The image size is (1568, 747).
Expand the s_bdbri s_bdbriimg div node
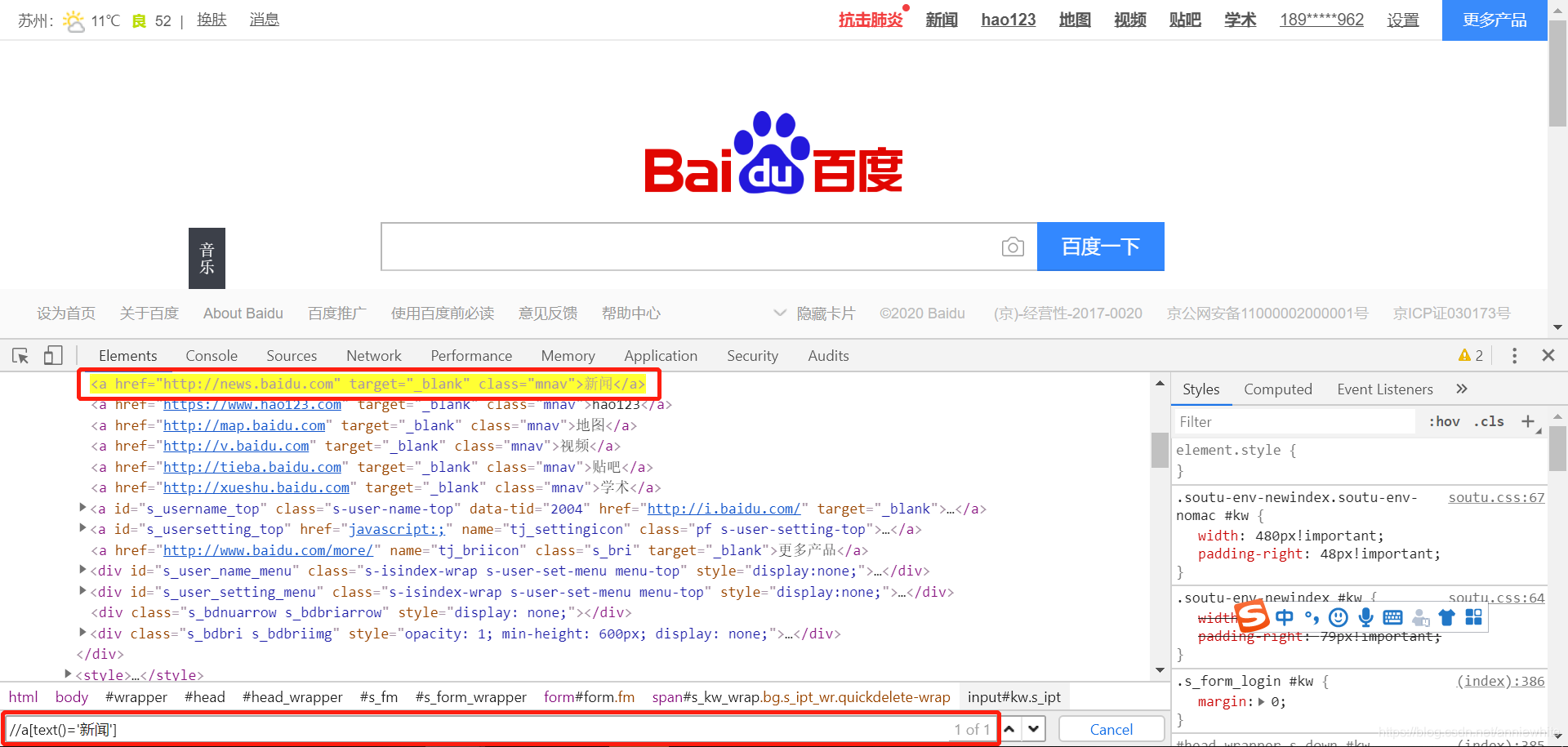tap(82, 633)
